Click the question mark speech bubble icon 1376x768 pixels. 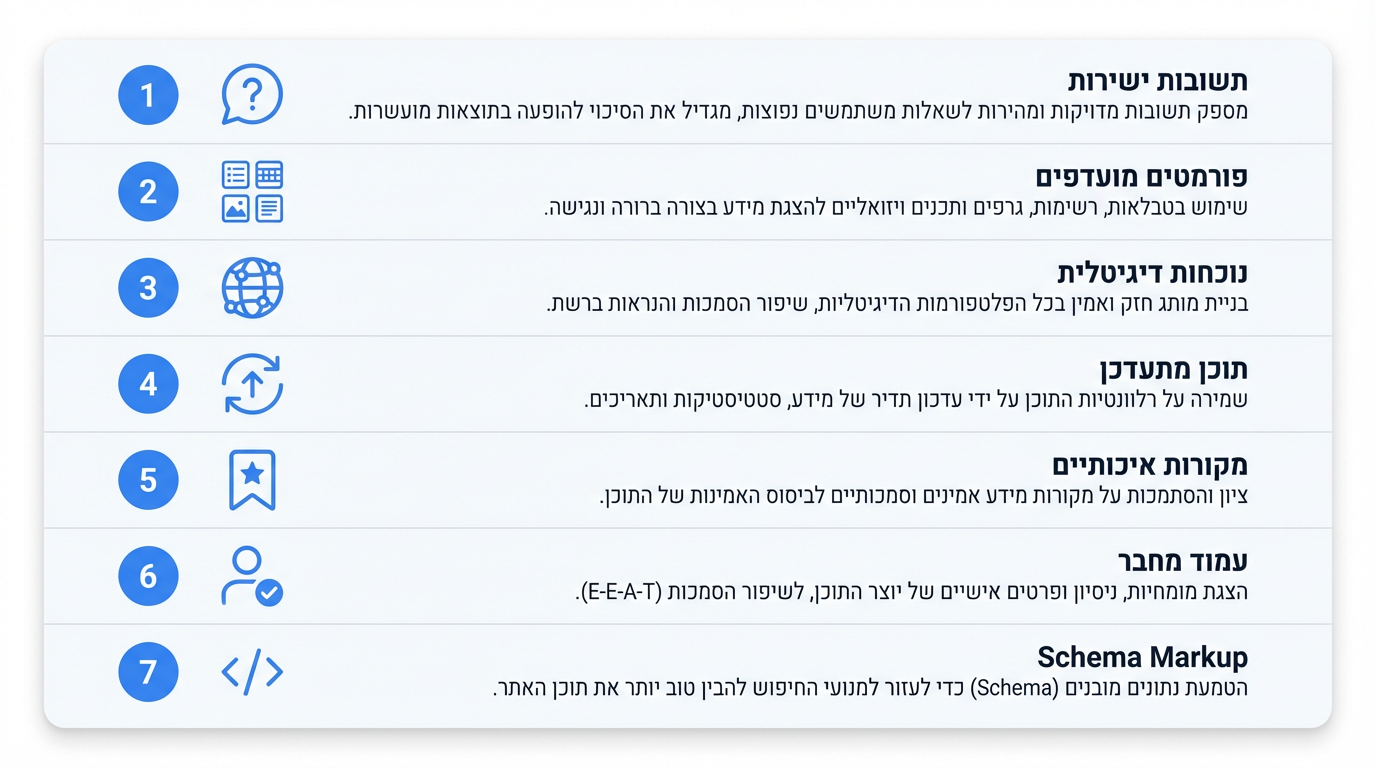[x=252, y=95]
